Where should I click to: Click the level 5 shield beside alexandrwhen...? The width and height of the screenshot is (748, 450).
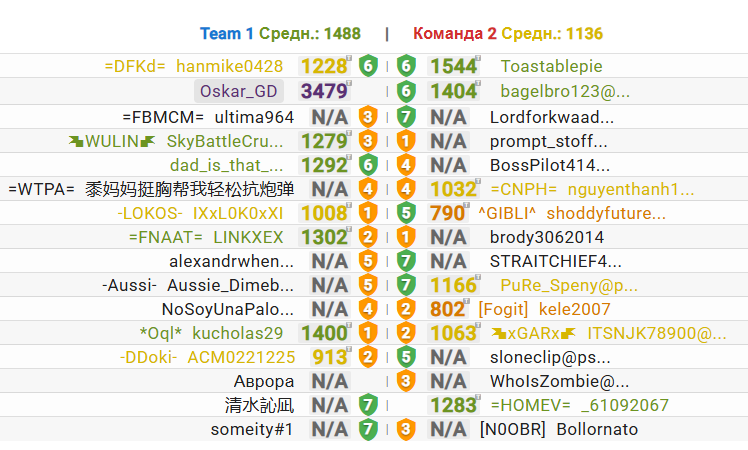368,261
